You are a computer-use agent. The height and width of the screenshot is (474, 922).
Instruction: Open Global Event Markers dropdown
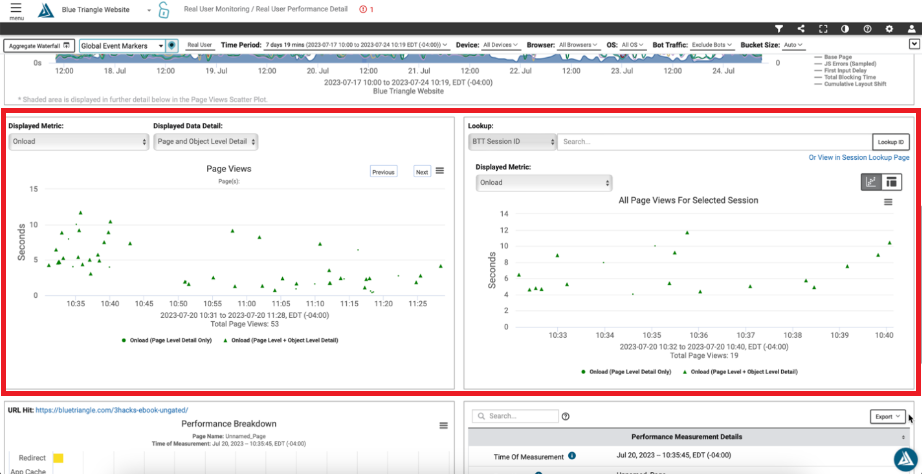pyautogui.click(x=122, y=45)
